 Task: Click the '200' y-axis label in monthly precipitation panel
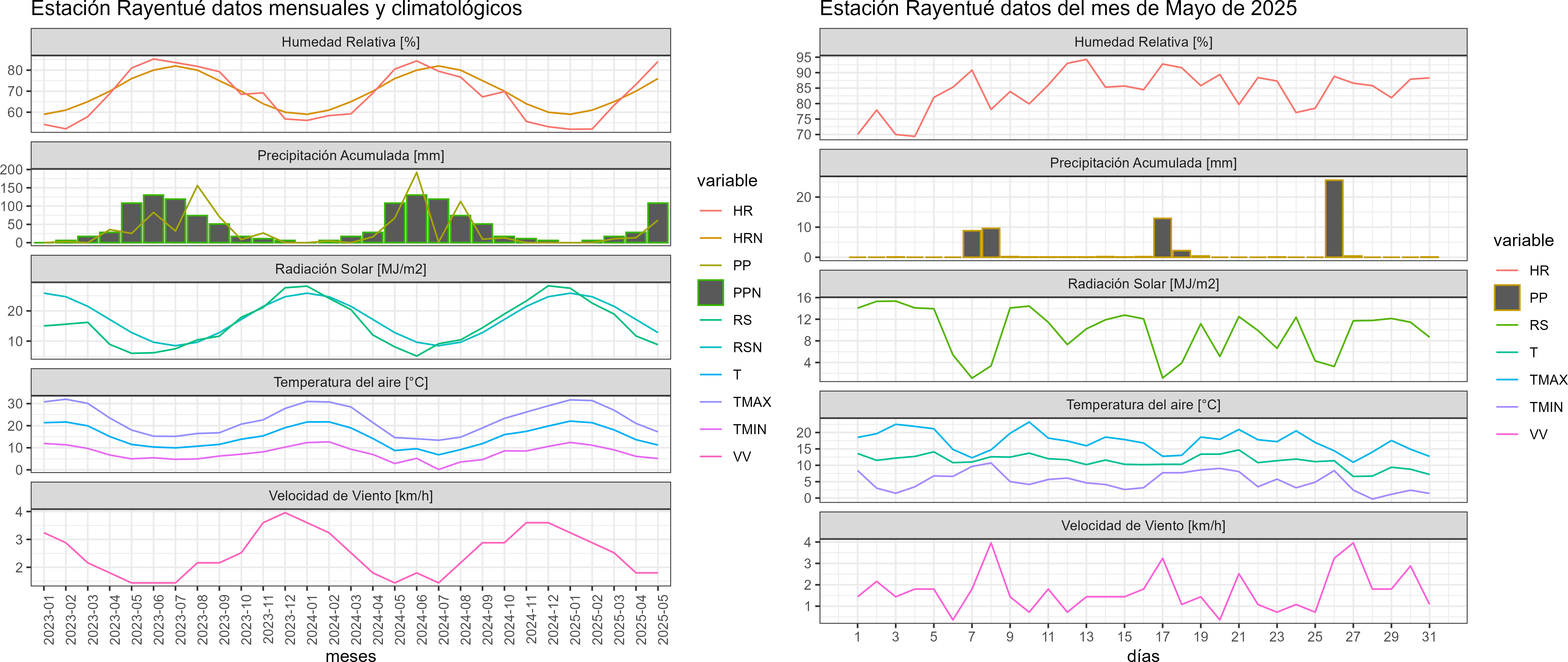click(11, 170)
